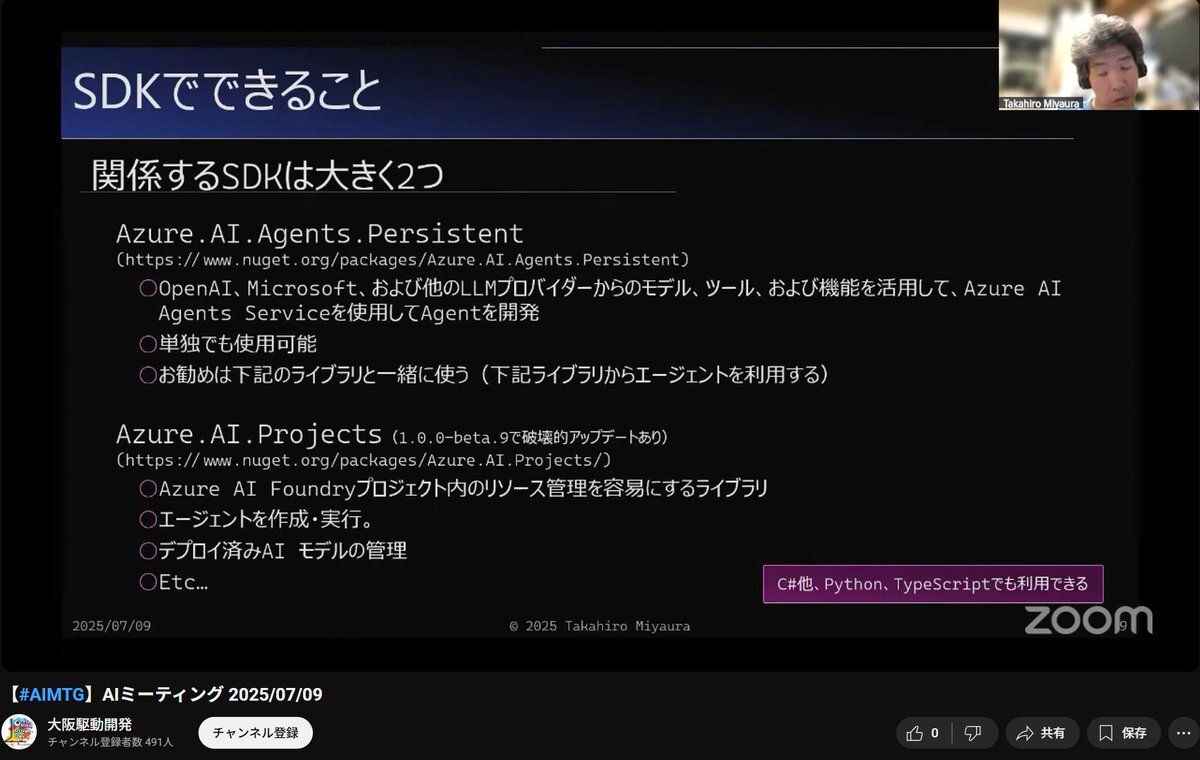The image size is (1200, 760).
Task: Open 大阪駆動開発 channel avatar
Action: point(19,732)
